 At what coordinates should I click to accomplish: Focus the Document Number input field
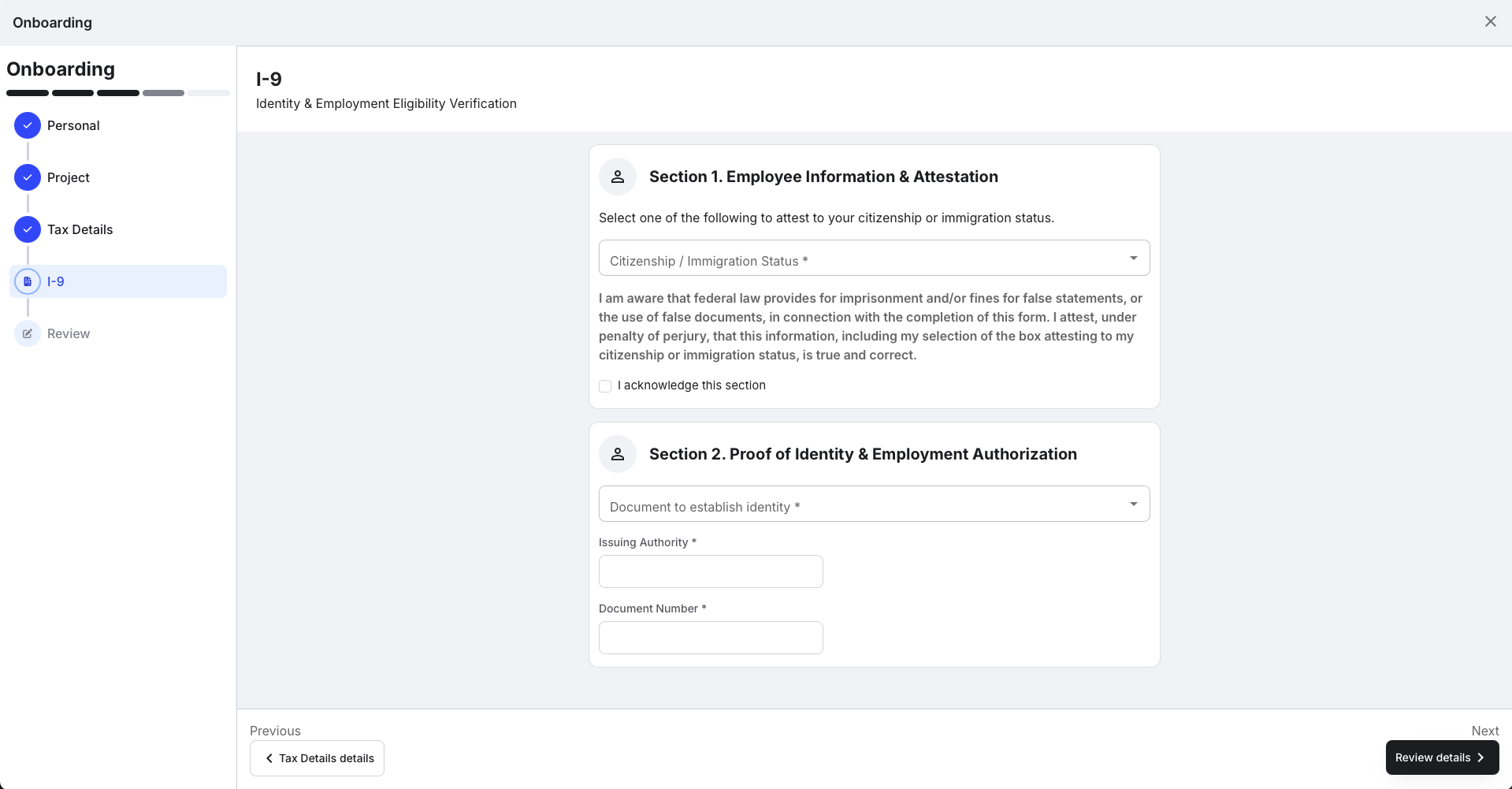click(x=711, y=638)
